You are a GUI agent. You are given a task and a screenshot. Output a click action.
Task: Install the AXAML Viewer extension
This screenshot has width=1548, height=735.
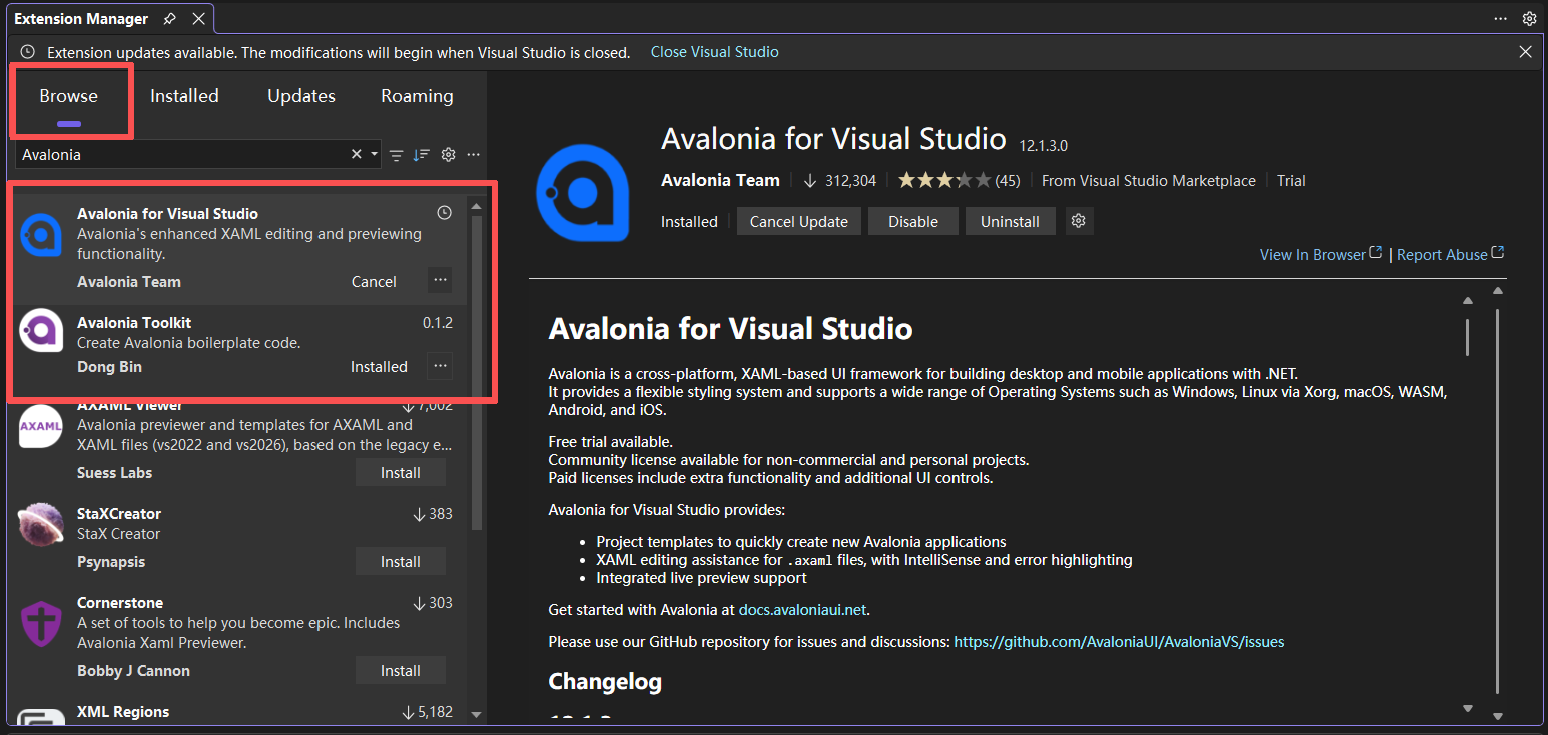click(401, 473)
